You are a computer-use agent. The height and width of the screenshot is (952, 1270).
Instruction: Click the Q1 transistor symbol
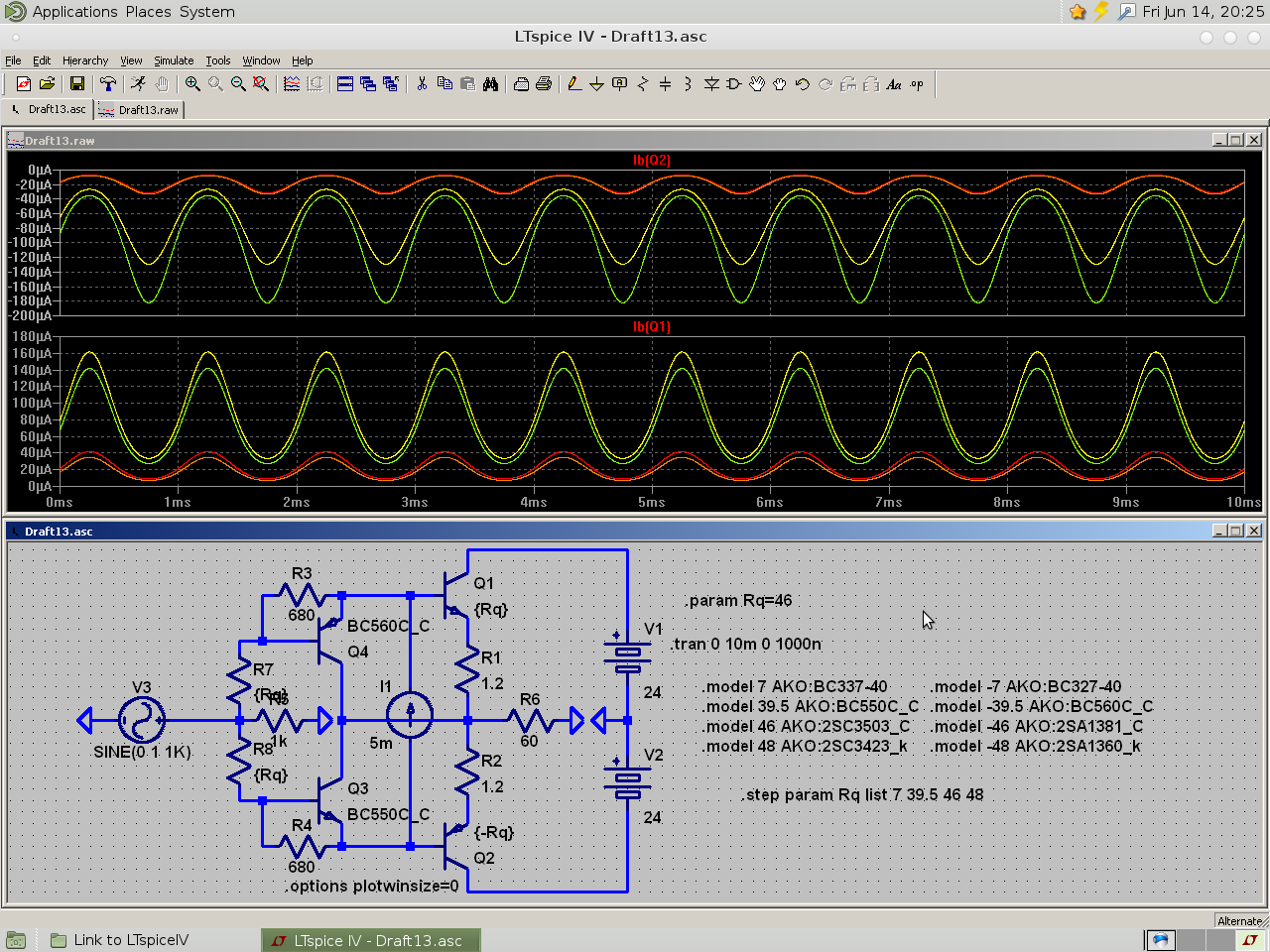point(454,595)
